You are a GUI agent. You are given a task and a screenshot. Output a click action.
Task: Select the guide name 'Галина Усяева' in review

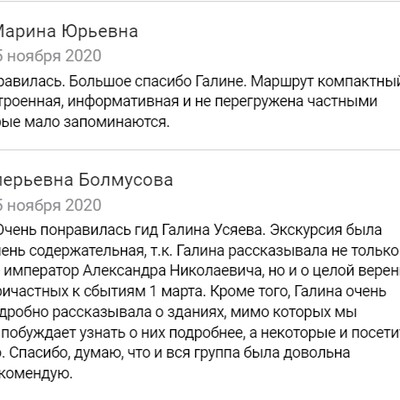point(214,231)
